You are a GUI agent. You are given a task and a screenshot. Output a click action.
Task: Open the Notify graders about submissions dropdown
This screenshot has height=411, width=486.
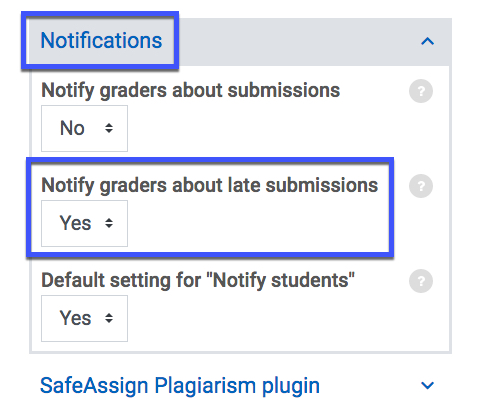click(x=84, y=128)
